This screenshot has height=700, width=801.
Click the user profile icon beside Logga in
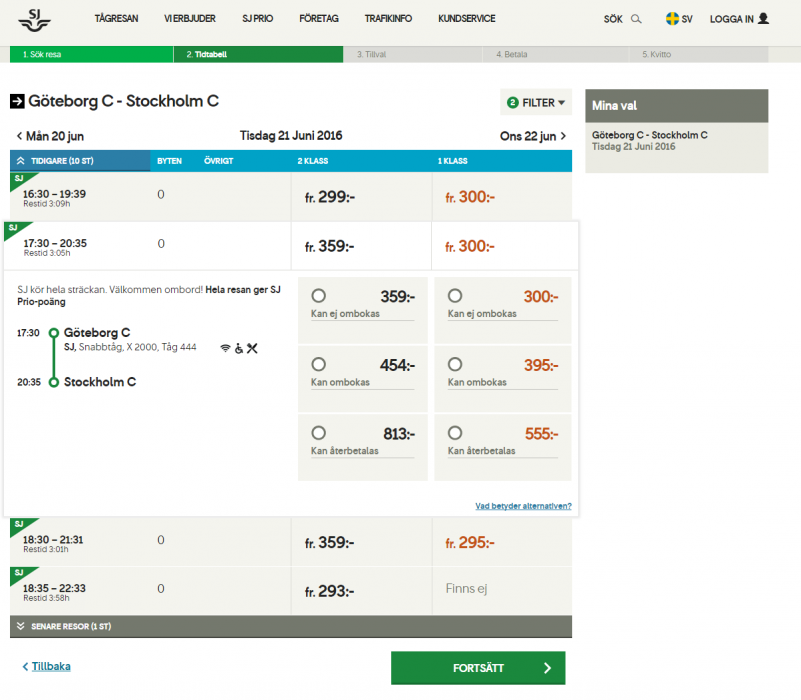click(x=764, y=19)
